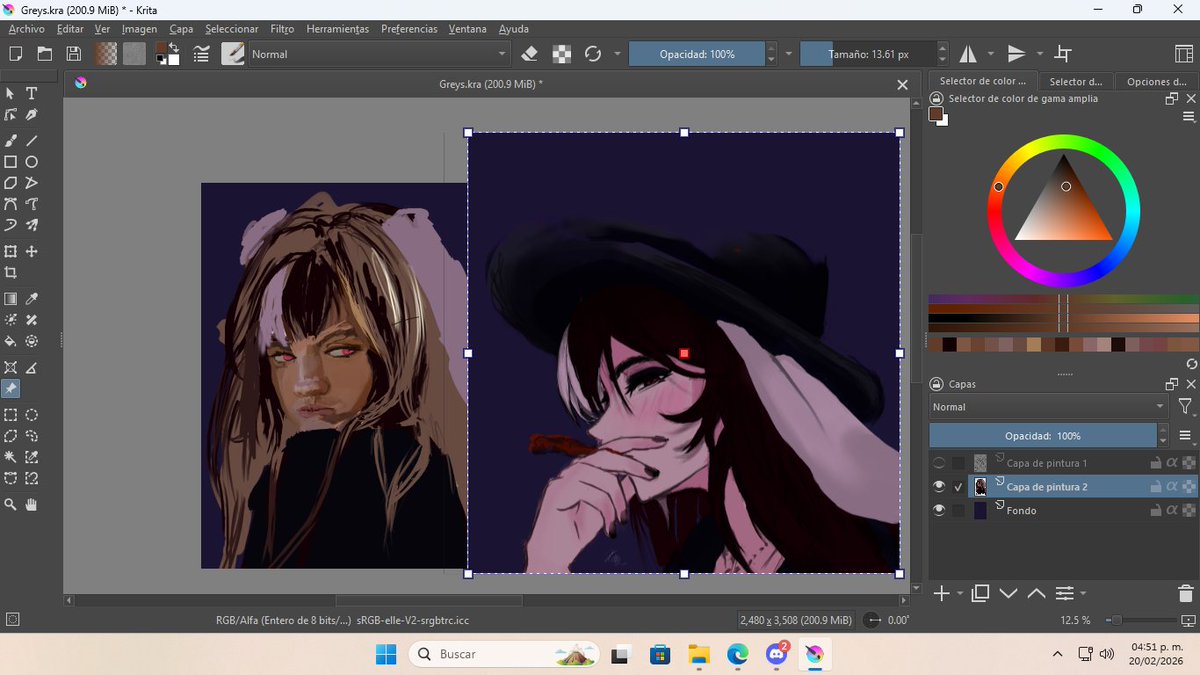Open the brush blending mode dropdown
Image resolution: width=1200 pixels, height=675 pixels.
pos(379,54)
